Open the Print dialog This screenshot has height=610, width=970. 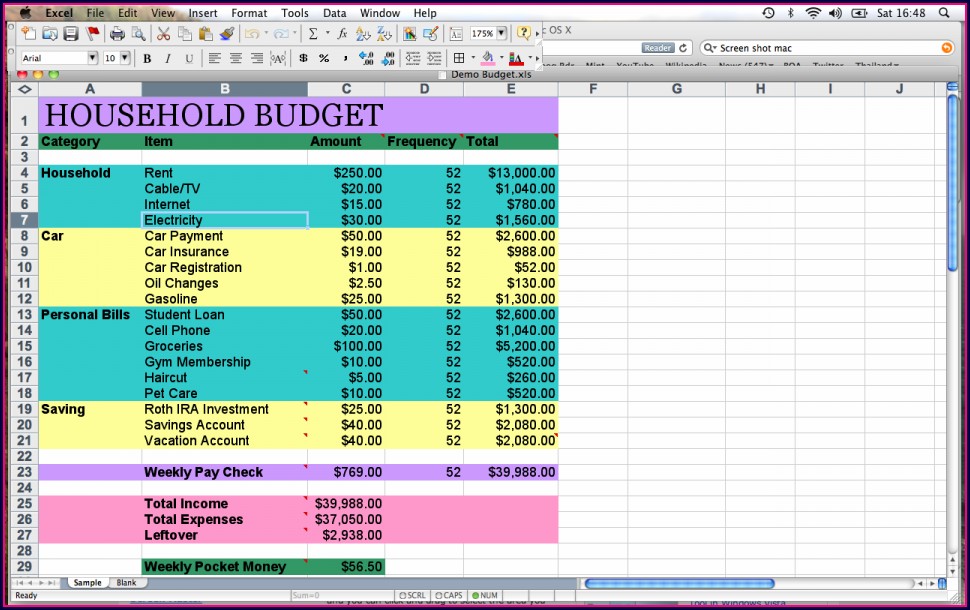pos(117,33)
